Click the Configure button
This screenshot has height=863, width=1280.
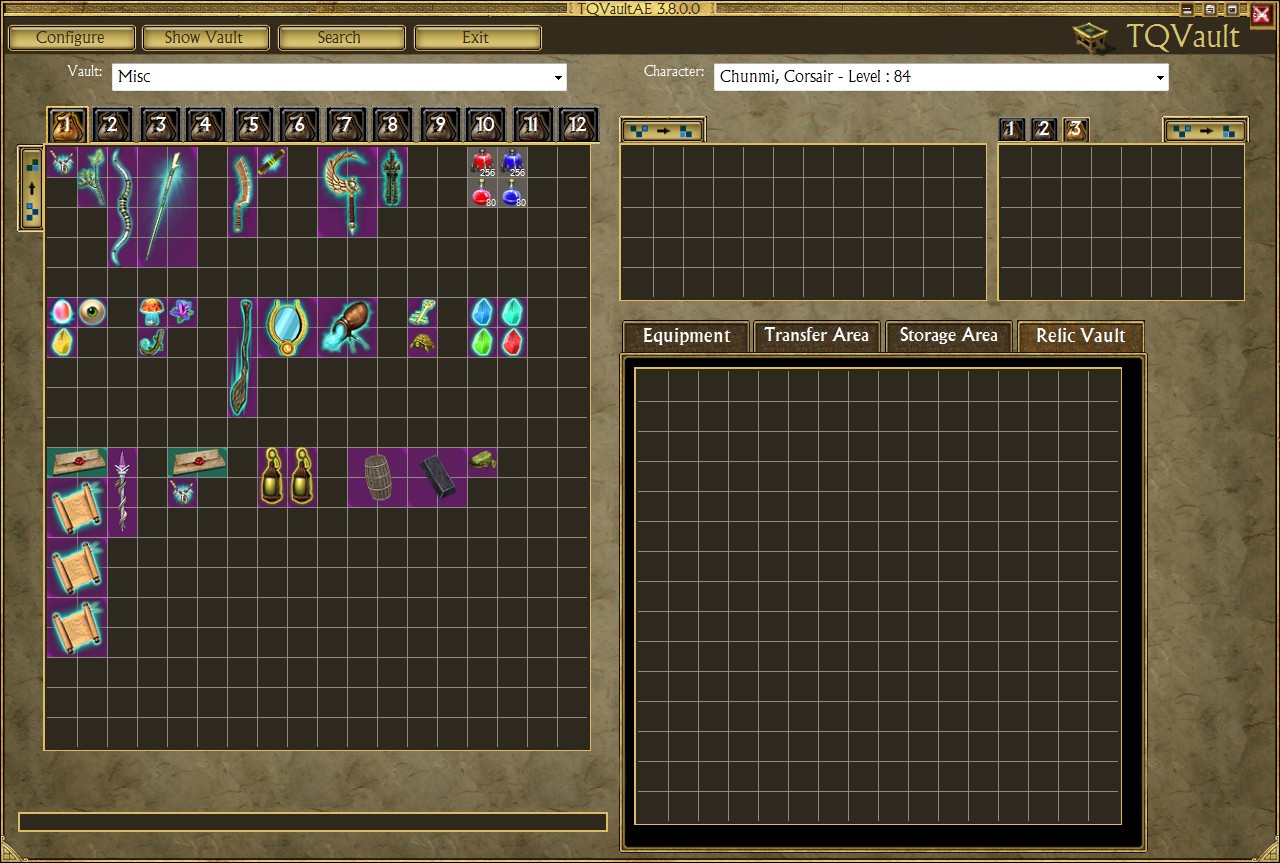click(71, 38)
